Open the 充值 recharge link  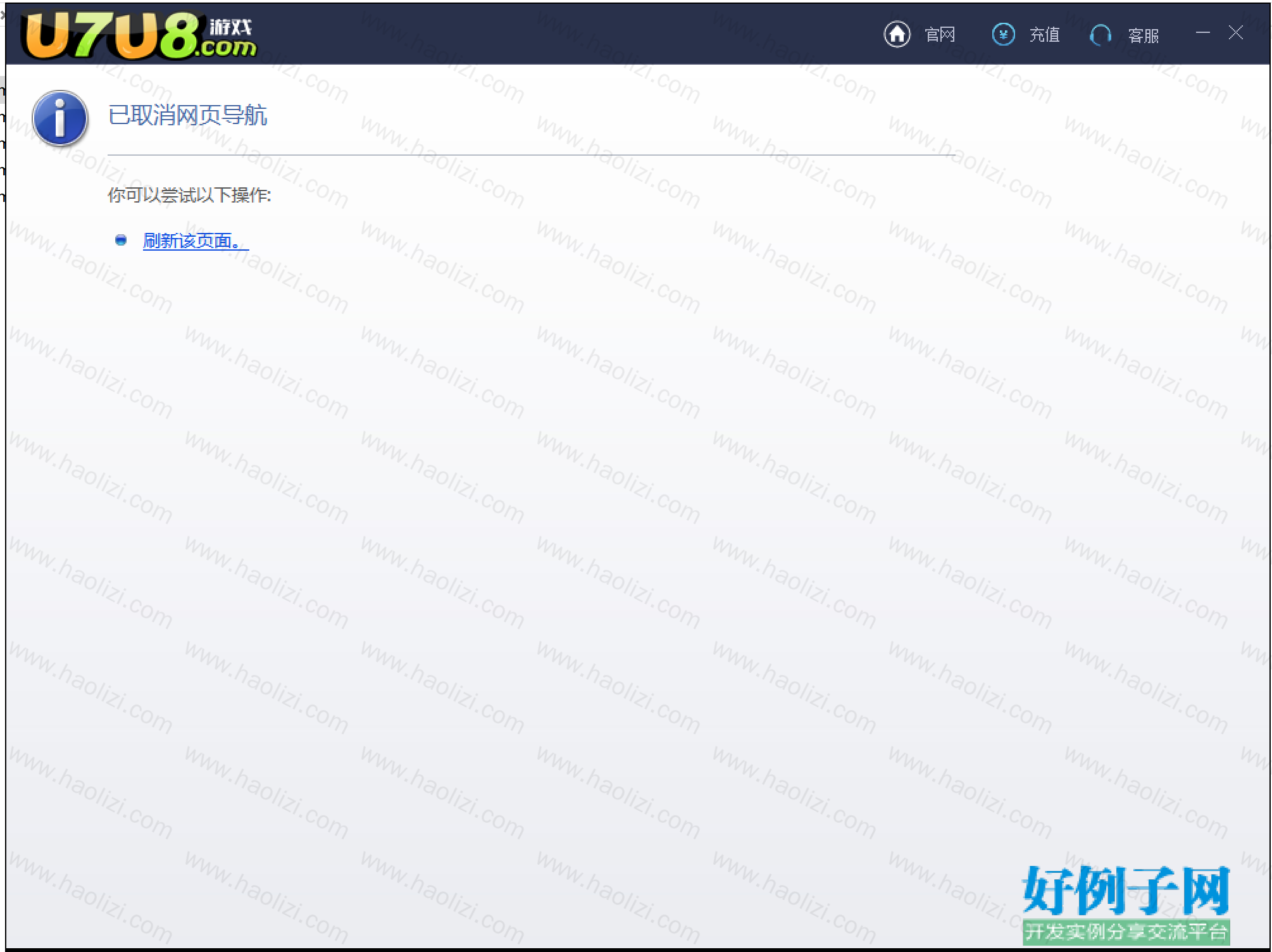[1044, 35]
